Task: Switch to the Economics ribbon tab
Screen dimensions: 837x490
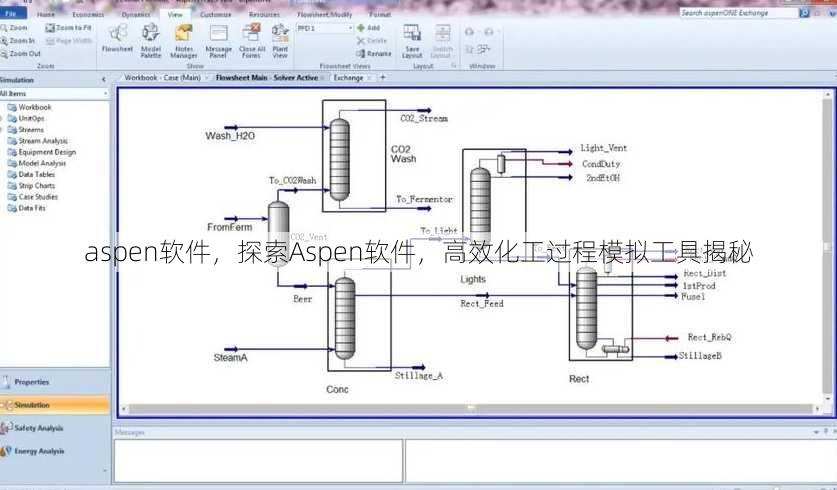Action: pyautogui.click(x=88, y=14)
